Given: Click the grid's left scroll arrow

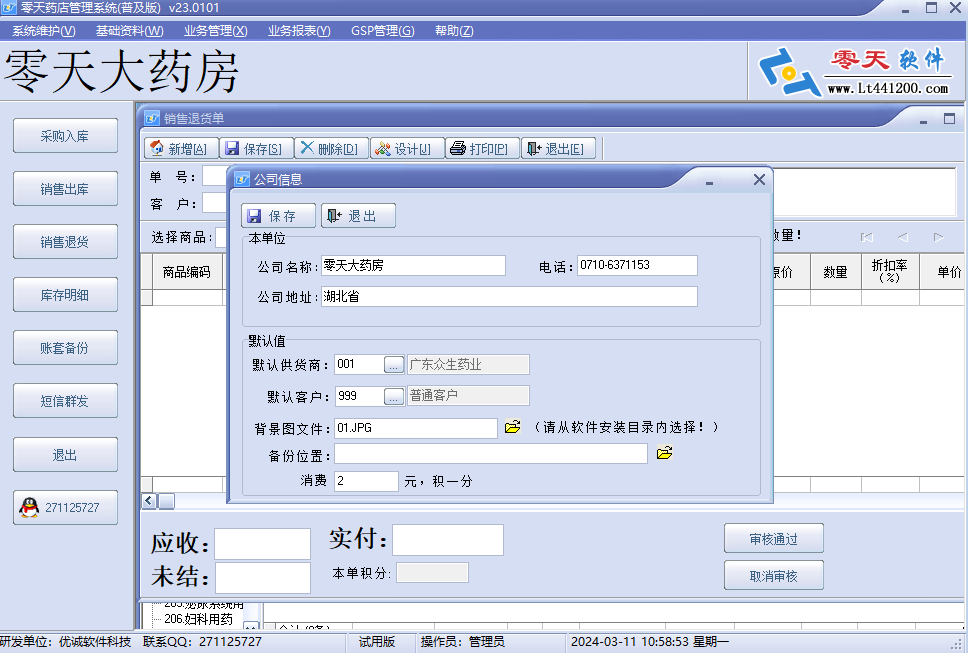Looking at the screenshot, I should coord(149,501).
